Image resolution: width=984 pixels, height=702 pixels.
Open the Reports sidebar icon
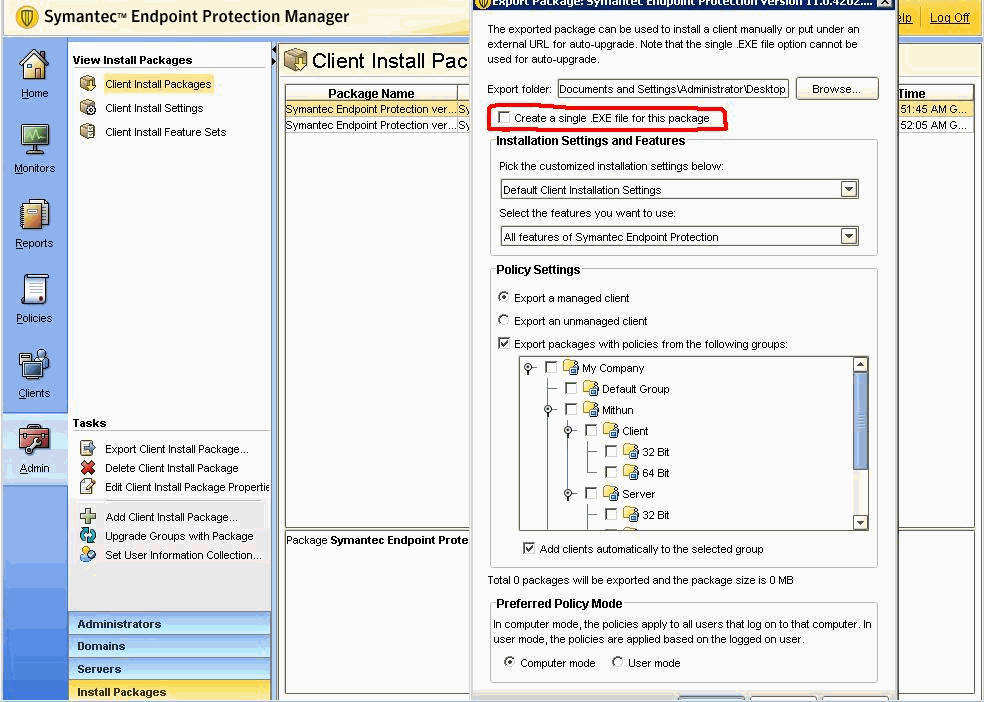[34, 215]
